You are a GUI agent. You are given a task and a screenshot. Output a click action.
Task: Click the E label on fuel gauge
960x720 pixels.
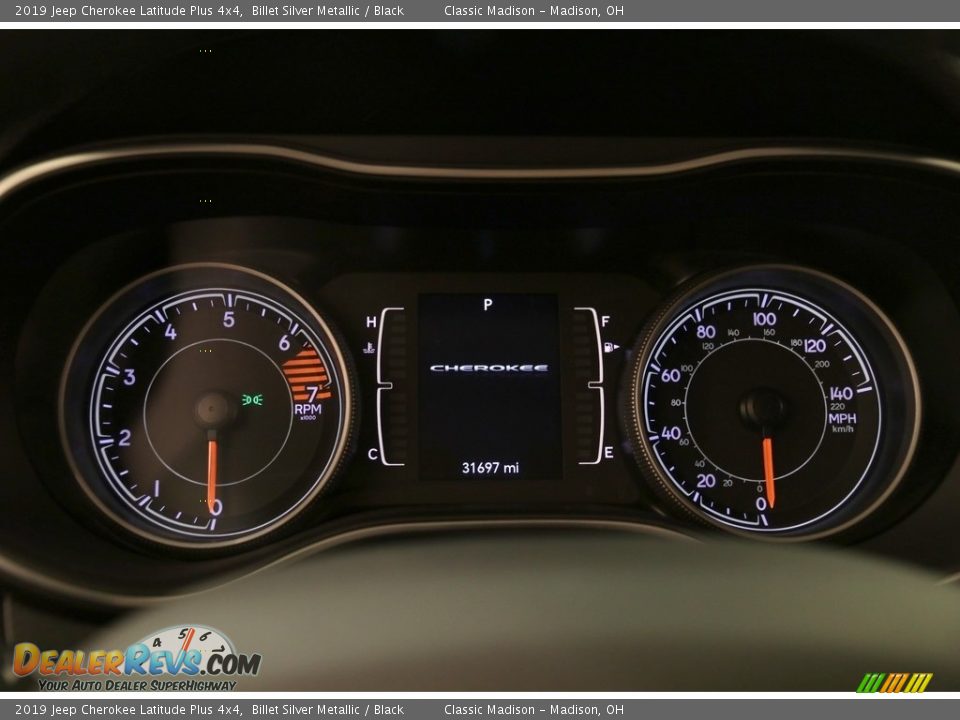[x=608, y=454]
